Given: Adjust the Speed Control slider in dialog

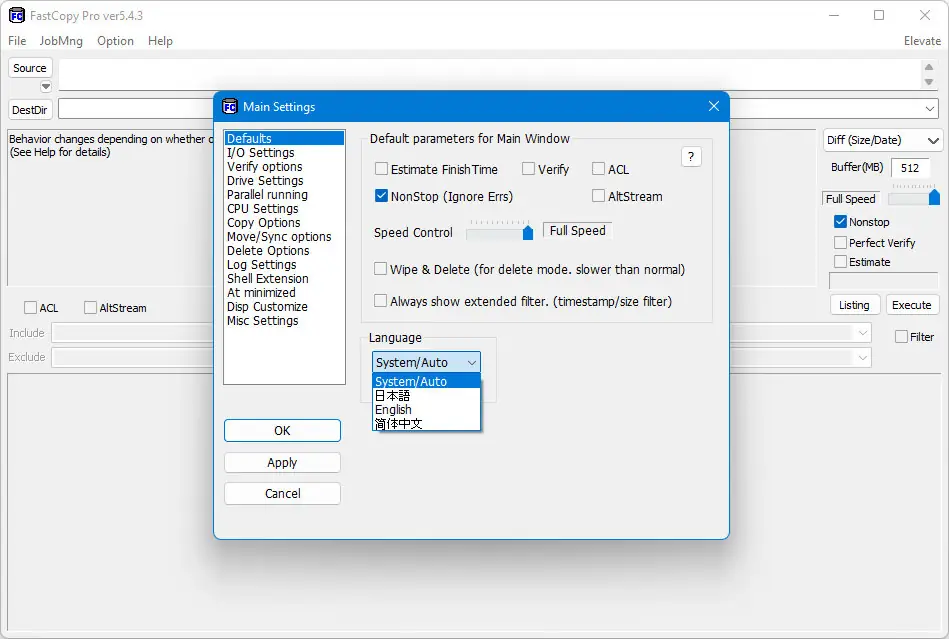Looking at the screenshot, I should 528,233.
